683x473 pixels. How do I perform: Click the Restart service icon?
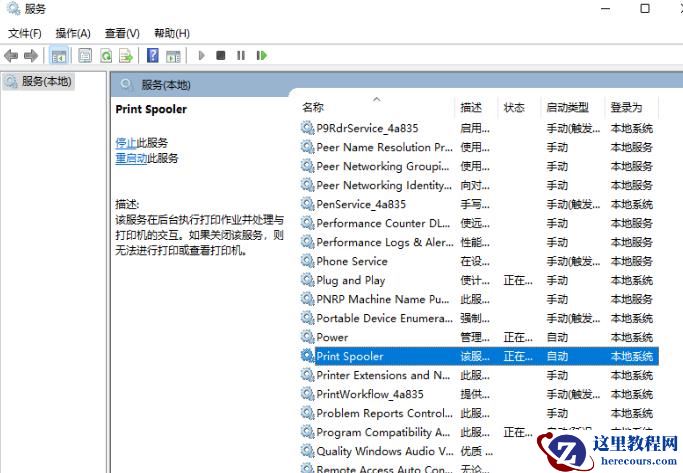(261, 55)
